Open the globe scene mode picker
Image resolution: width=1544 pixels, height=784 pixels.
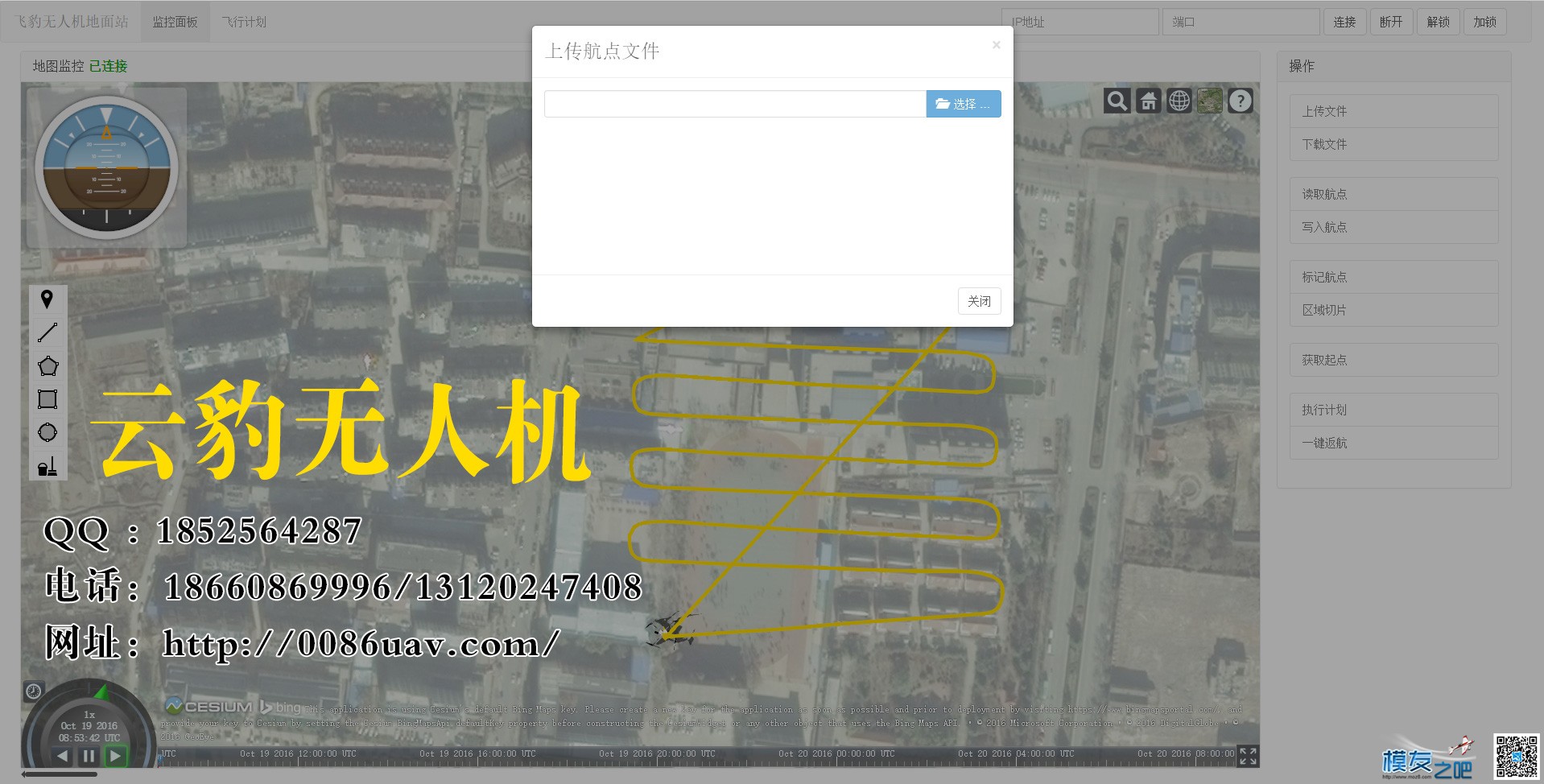pyautogui.click(x=1179, y=101)
